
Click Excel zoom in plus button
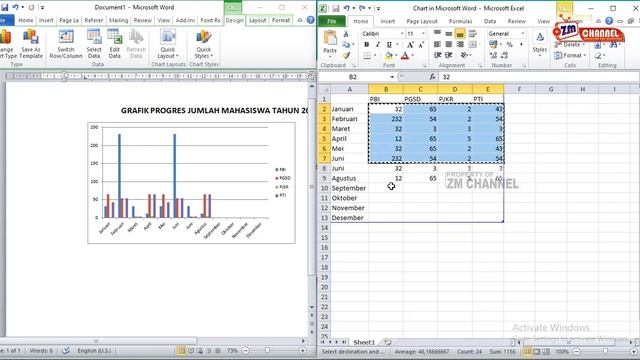pyautogui.click(x=633, y=351)
